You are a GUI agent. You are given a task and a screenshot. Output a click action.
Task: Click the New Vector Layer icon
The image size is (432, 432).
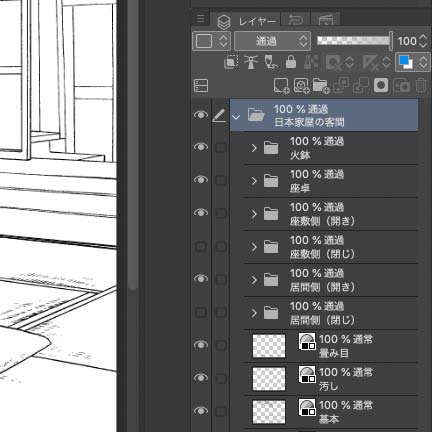click(302, 85)
